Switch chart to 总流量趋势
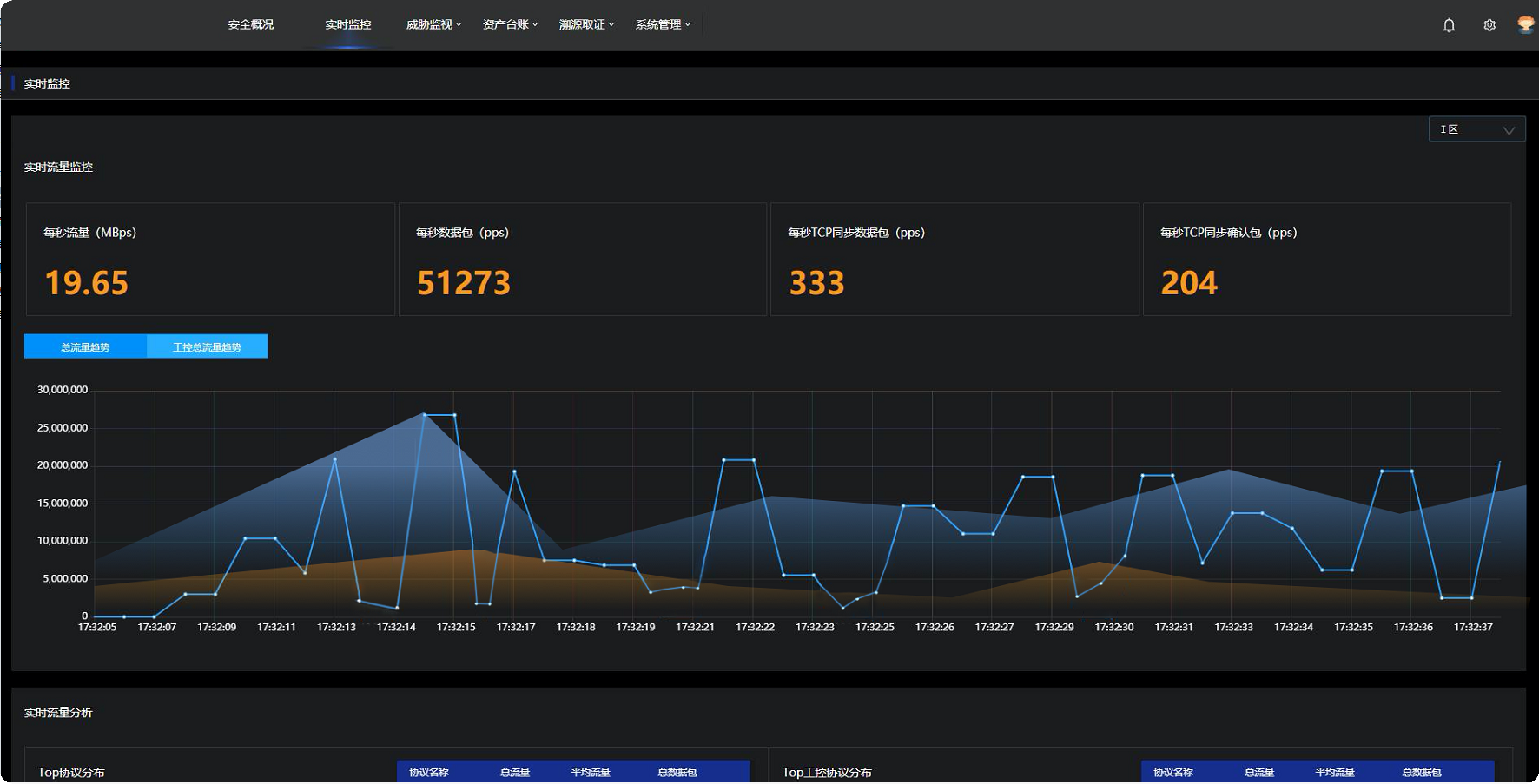1539x784 pixels. coord(85,346)
